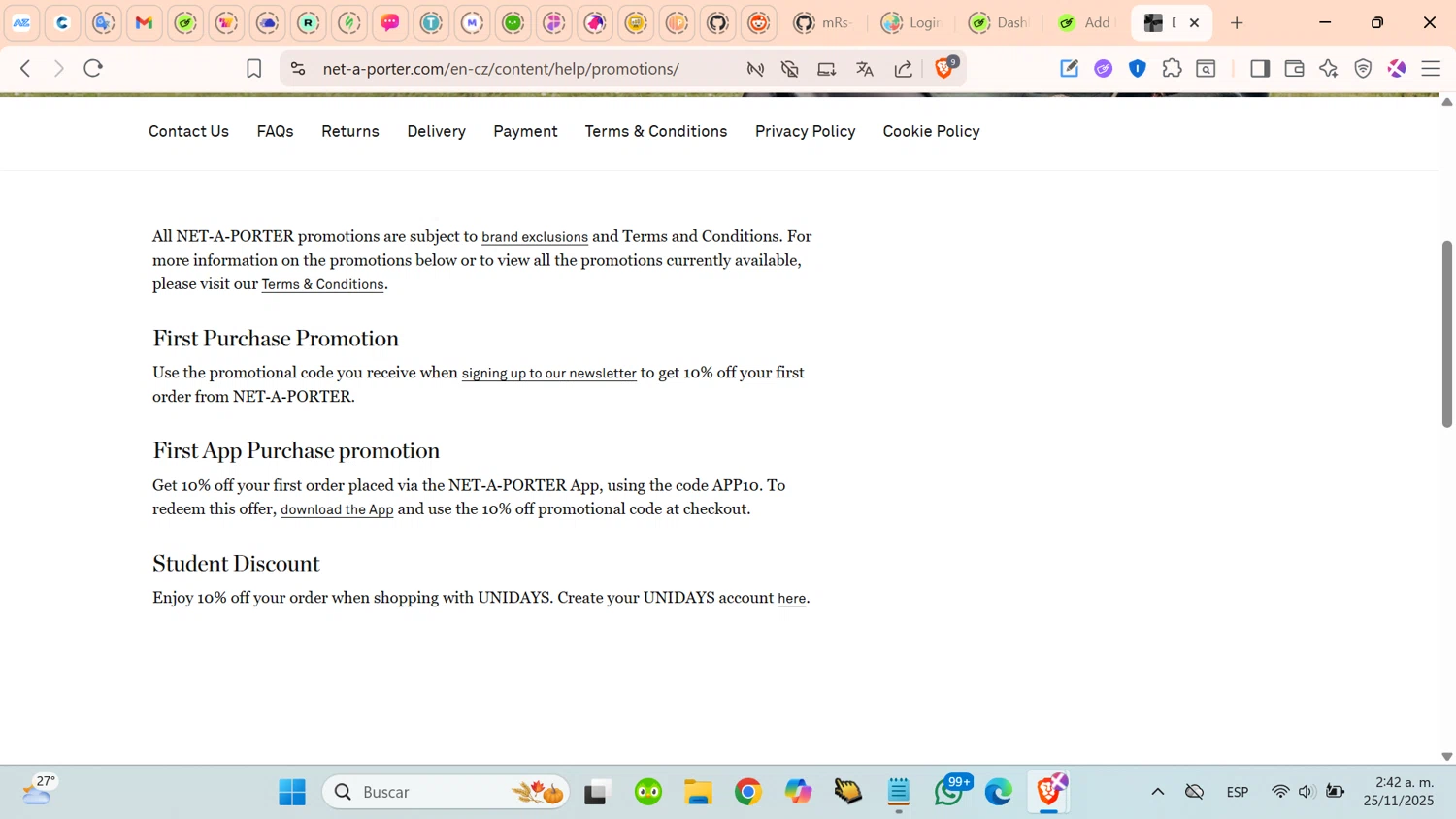Image resolution: width=1456 pixels, height=819 pixels.
Task: Open the FAQs help section
Action: click(275, 131)
